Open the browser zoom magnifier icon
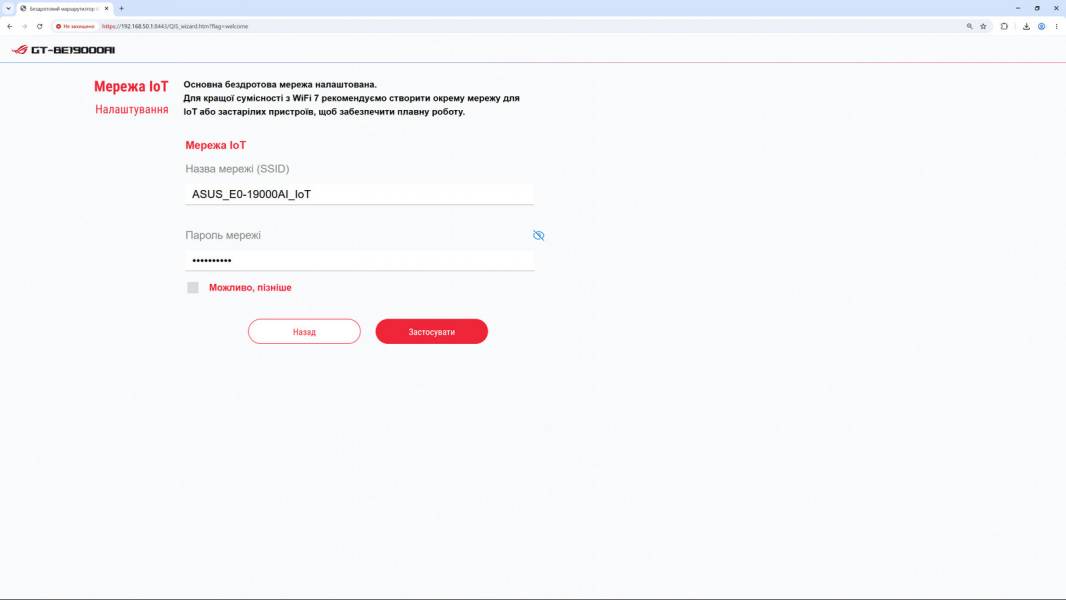Screen dimensions: 1066x600 pos(969,27)
